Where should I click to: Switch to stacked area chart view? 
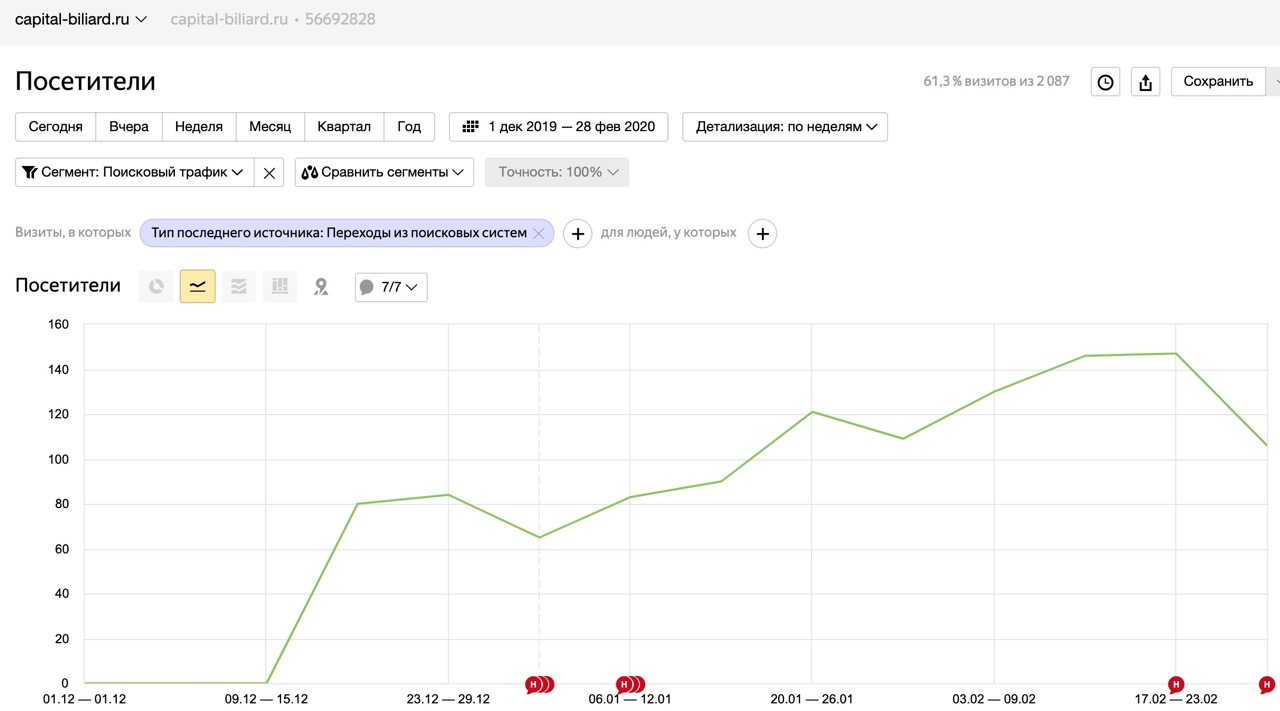pos(238,286)
